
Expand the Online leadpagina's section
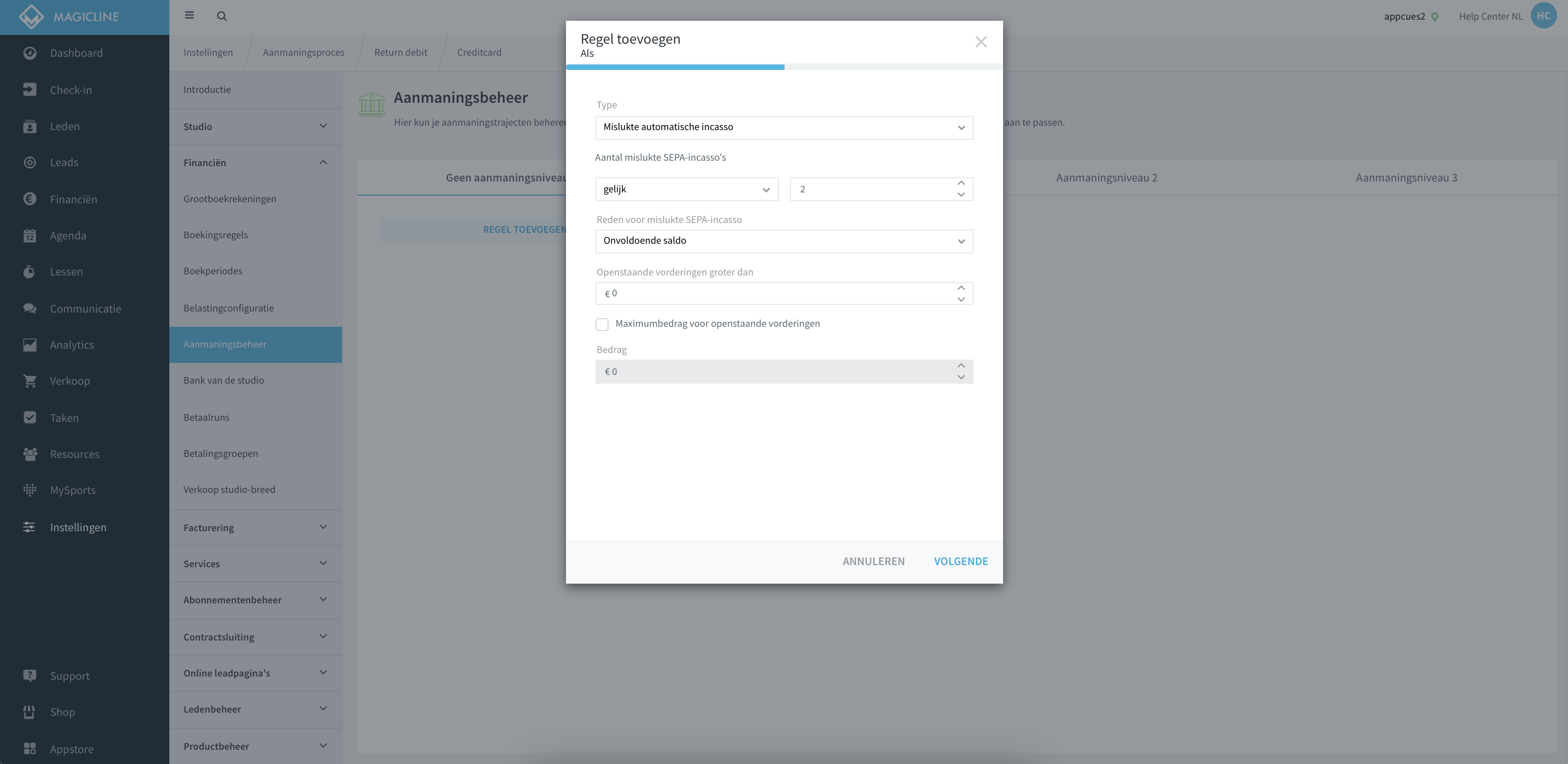point(256,673)
